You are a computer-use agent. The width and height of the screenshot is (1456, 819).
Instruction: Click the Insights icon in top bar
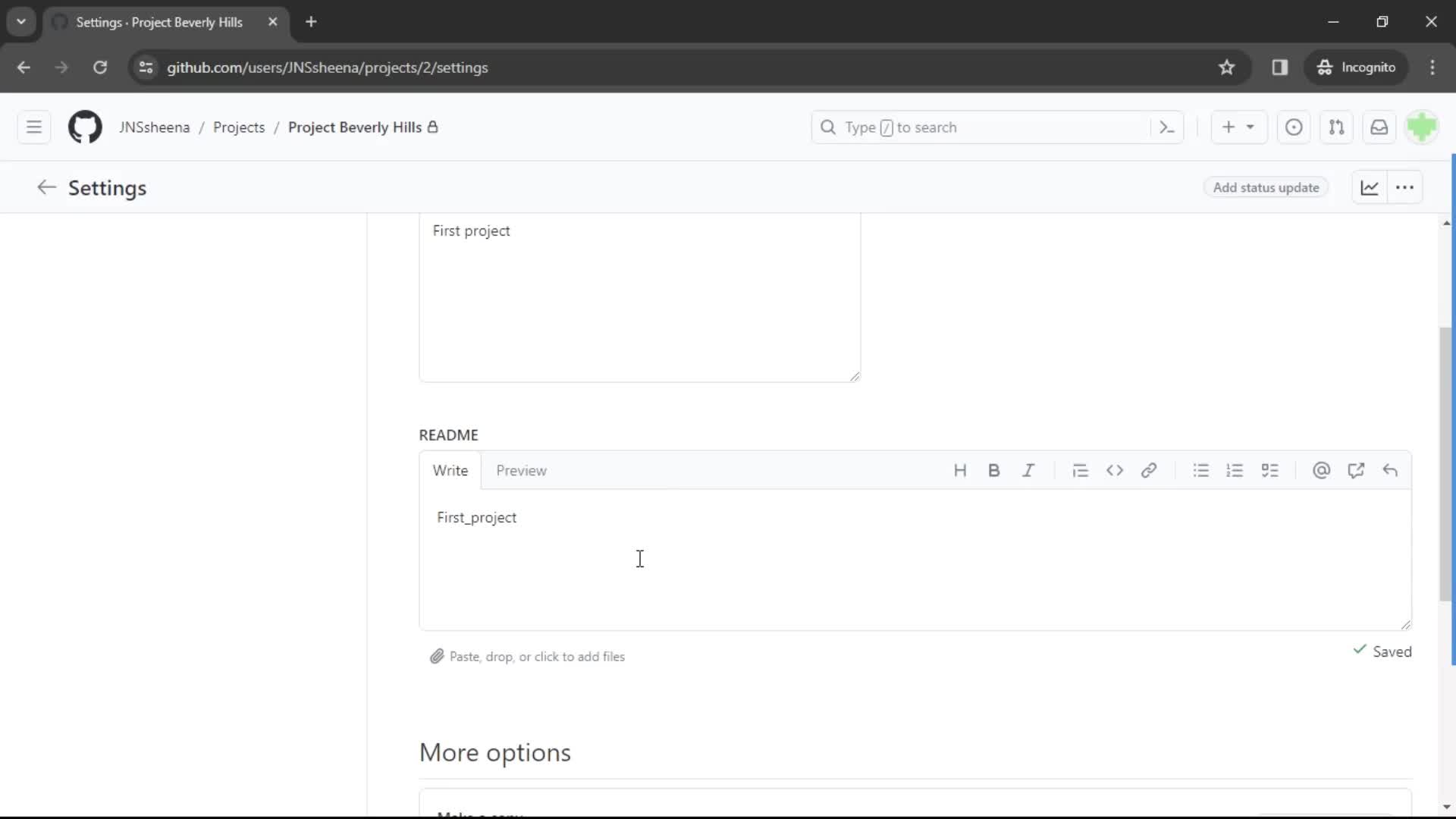1369,188
